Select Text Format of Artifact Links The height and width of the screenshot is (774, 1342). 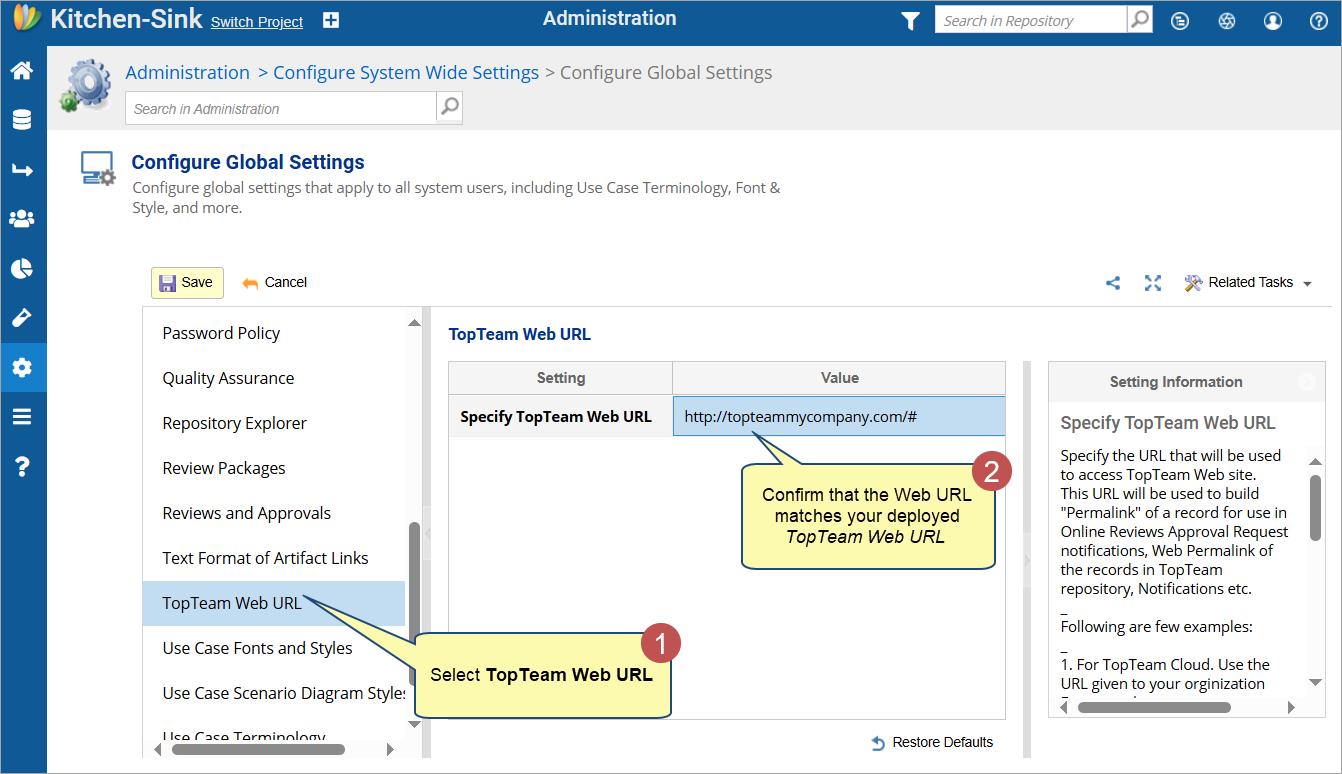274,558
